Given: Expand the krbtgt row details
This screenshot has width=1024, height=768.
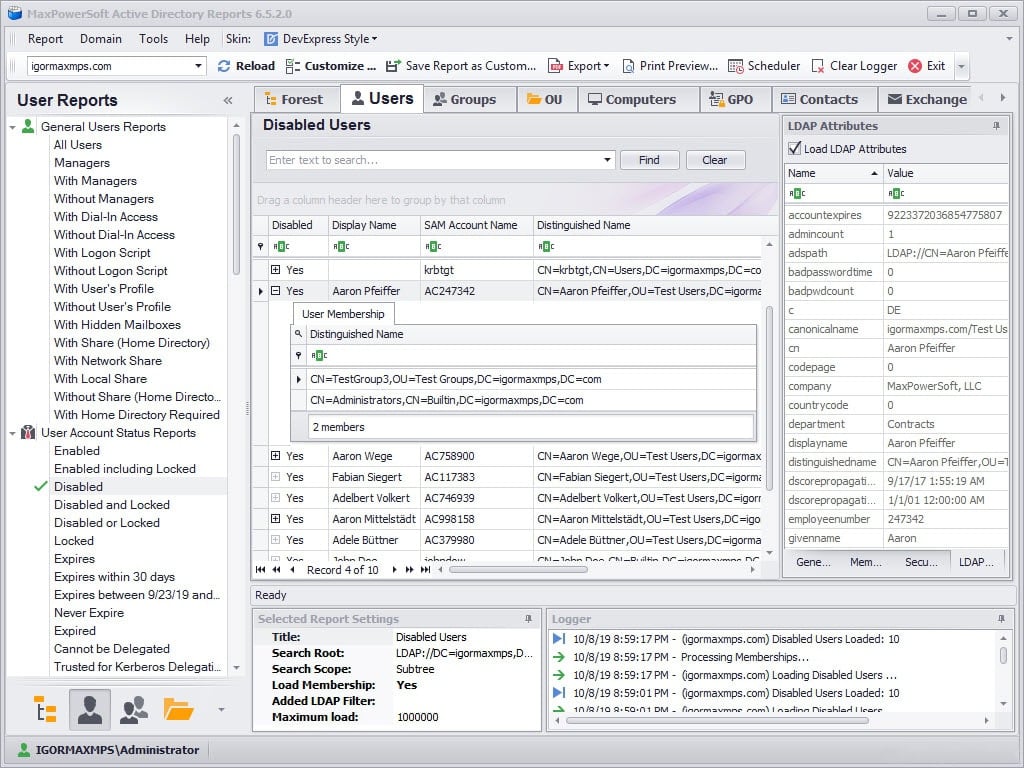Looking at the screenshot, I should 276,270.
